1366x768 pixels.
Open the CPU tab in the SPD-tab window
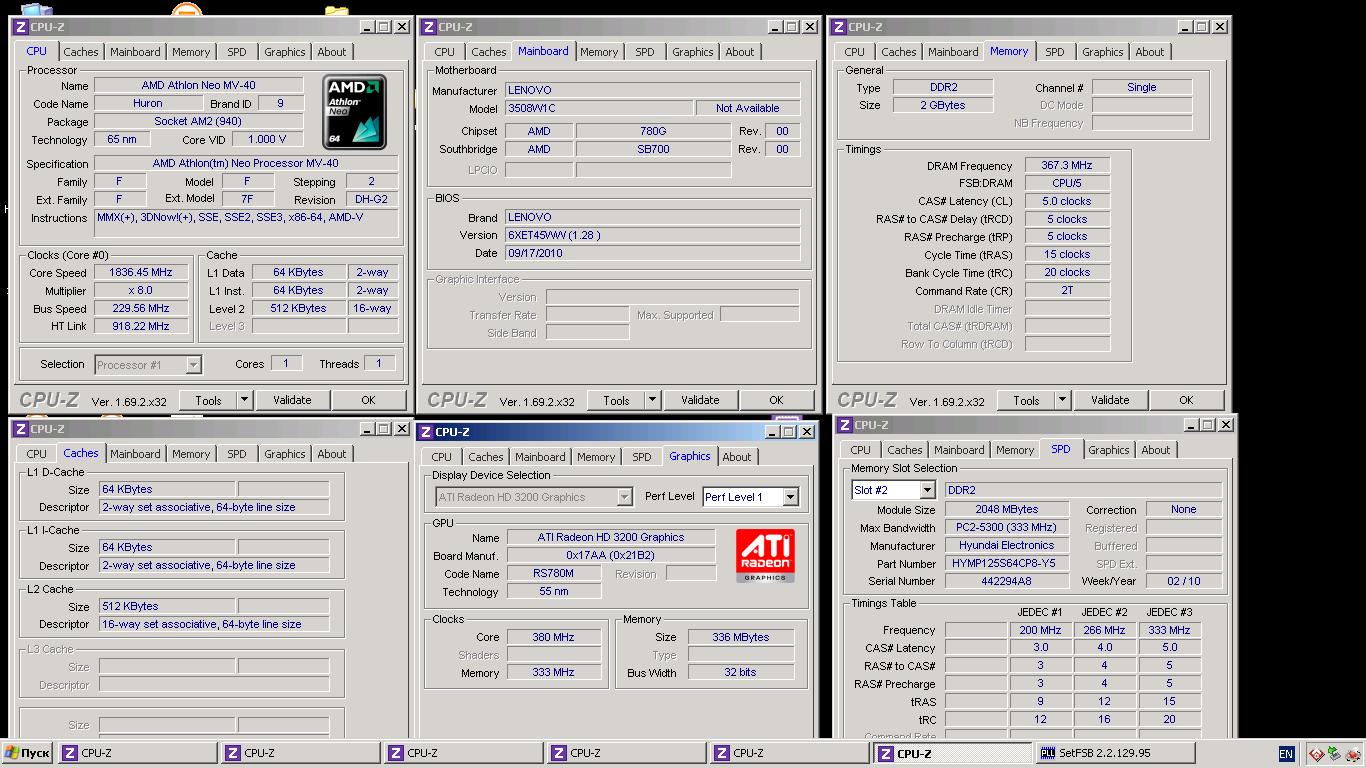860,450
